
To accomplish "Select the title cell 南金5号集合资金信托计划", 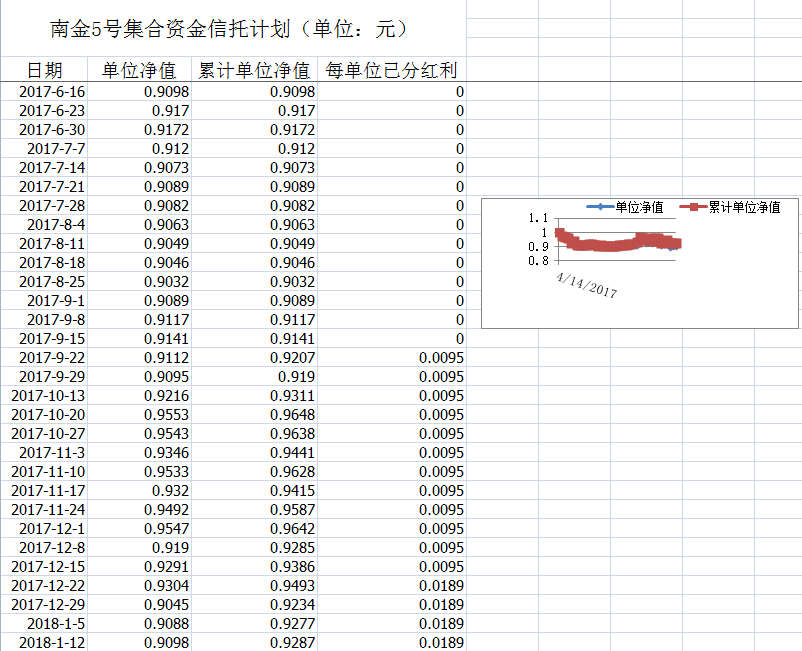I will [230, 28].
